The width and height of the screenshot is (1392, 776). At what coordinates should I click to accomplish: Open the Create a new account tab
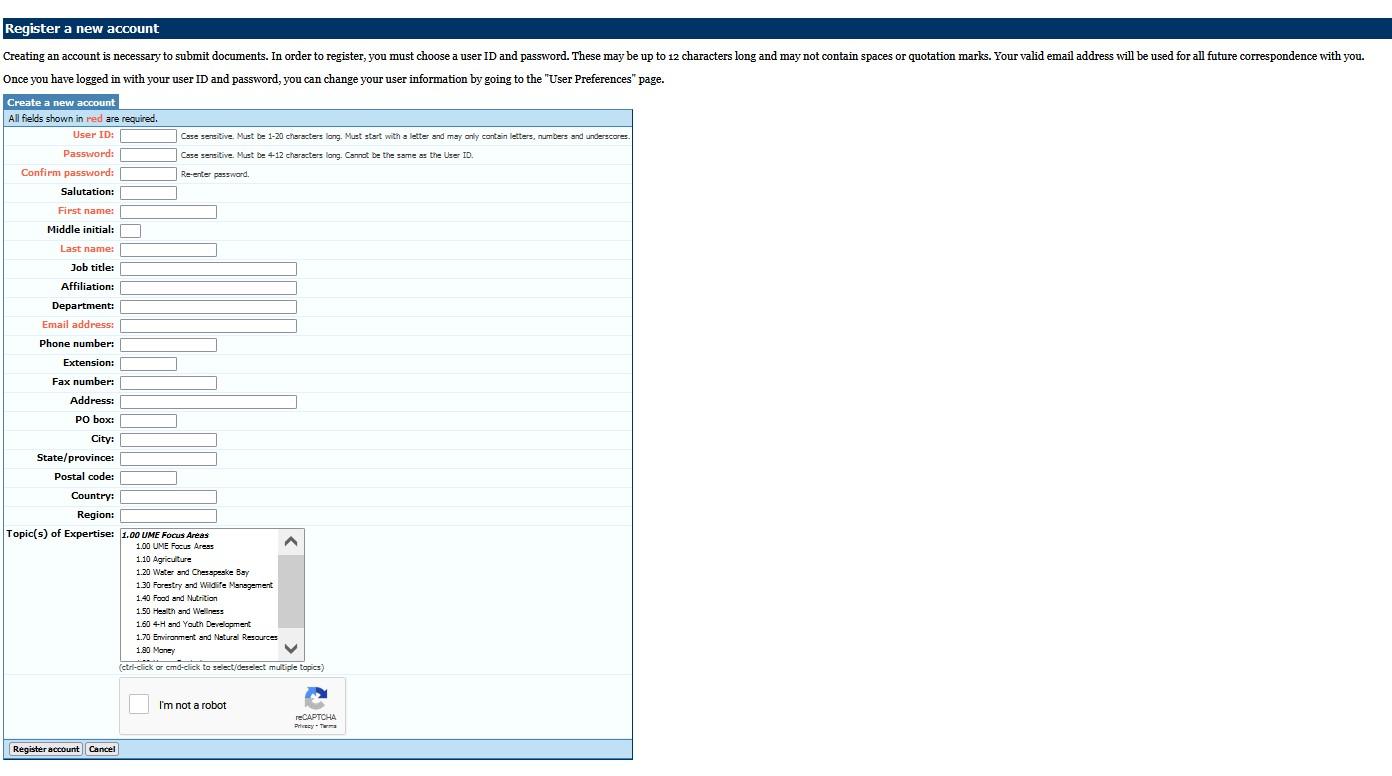[61, 102]
